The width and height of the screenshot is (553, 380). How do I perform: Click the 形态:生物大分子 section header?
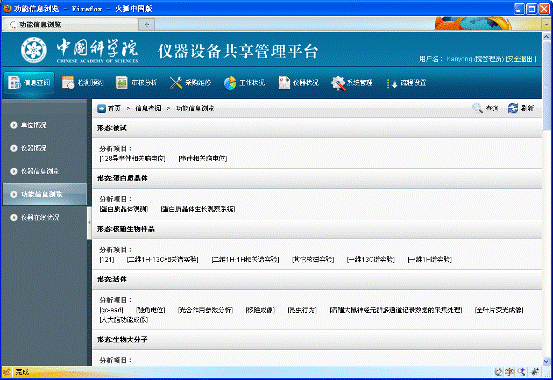pyautogui.click(x=317, y=339)
